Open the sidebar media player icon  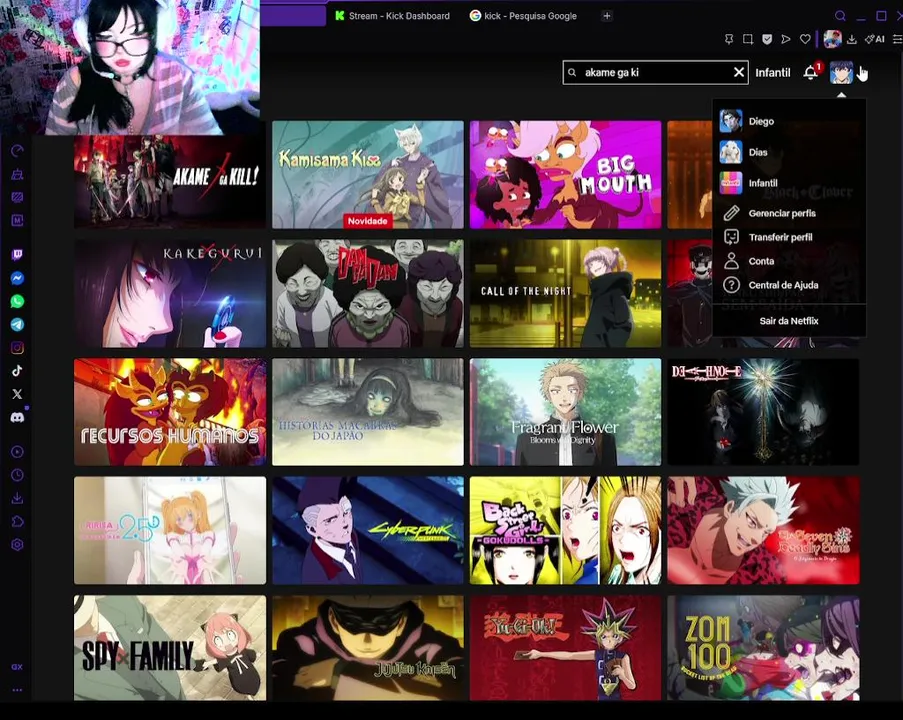pyautogui.click(x=17, y=452)
